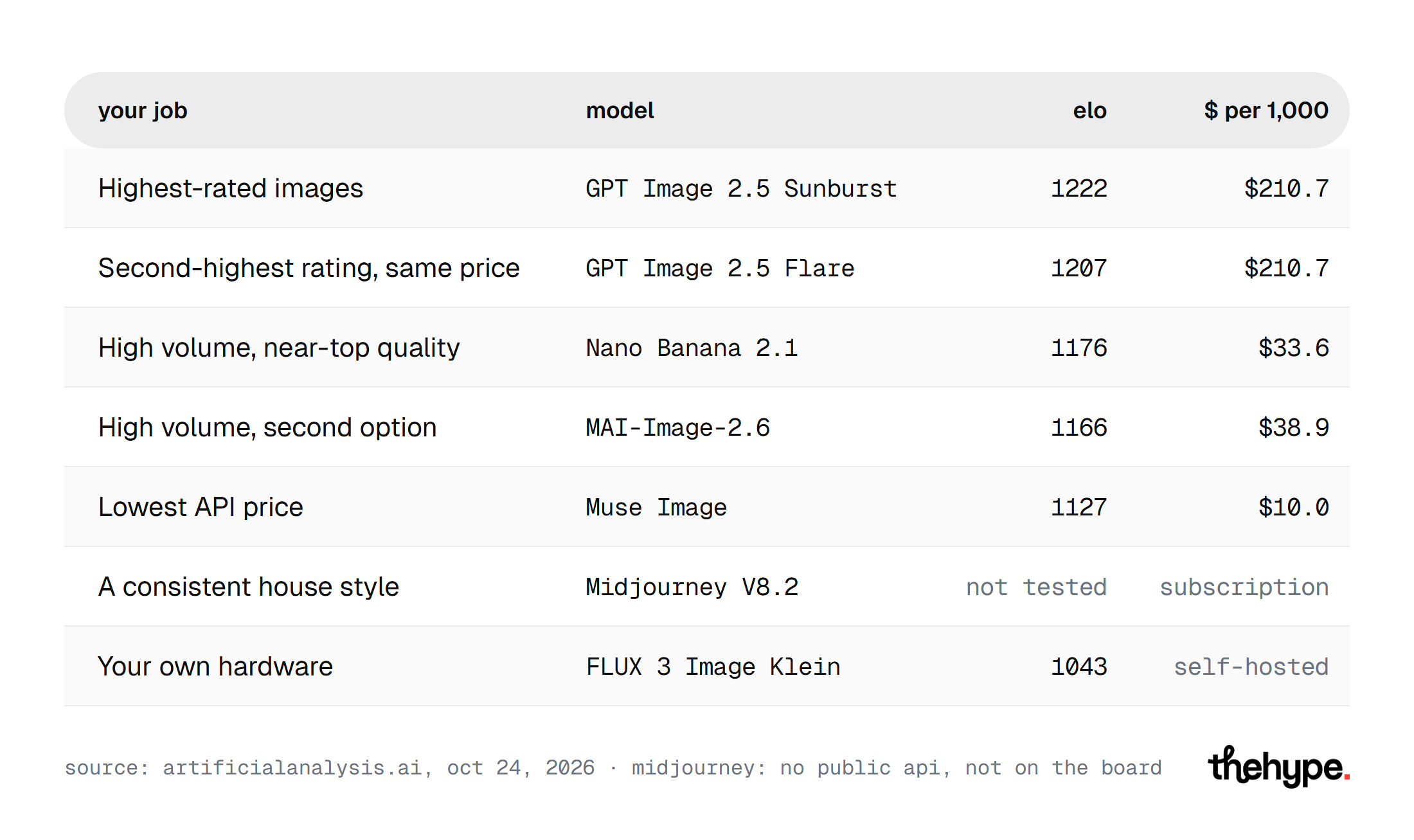This screenshot has height=840, width=1414.
Task: Click model name 'GPT Image 2.5 Sunburst'
Action: click(741, 188)
